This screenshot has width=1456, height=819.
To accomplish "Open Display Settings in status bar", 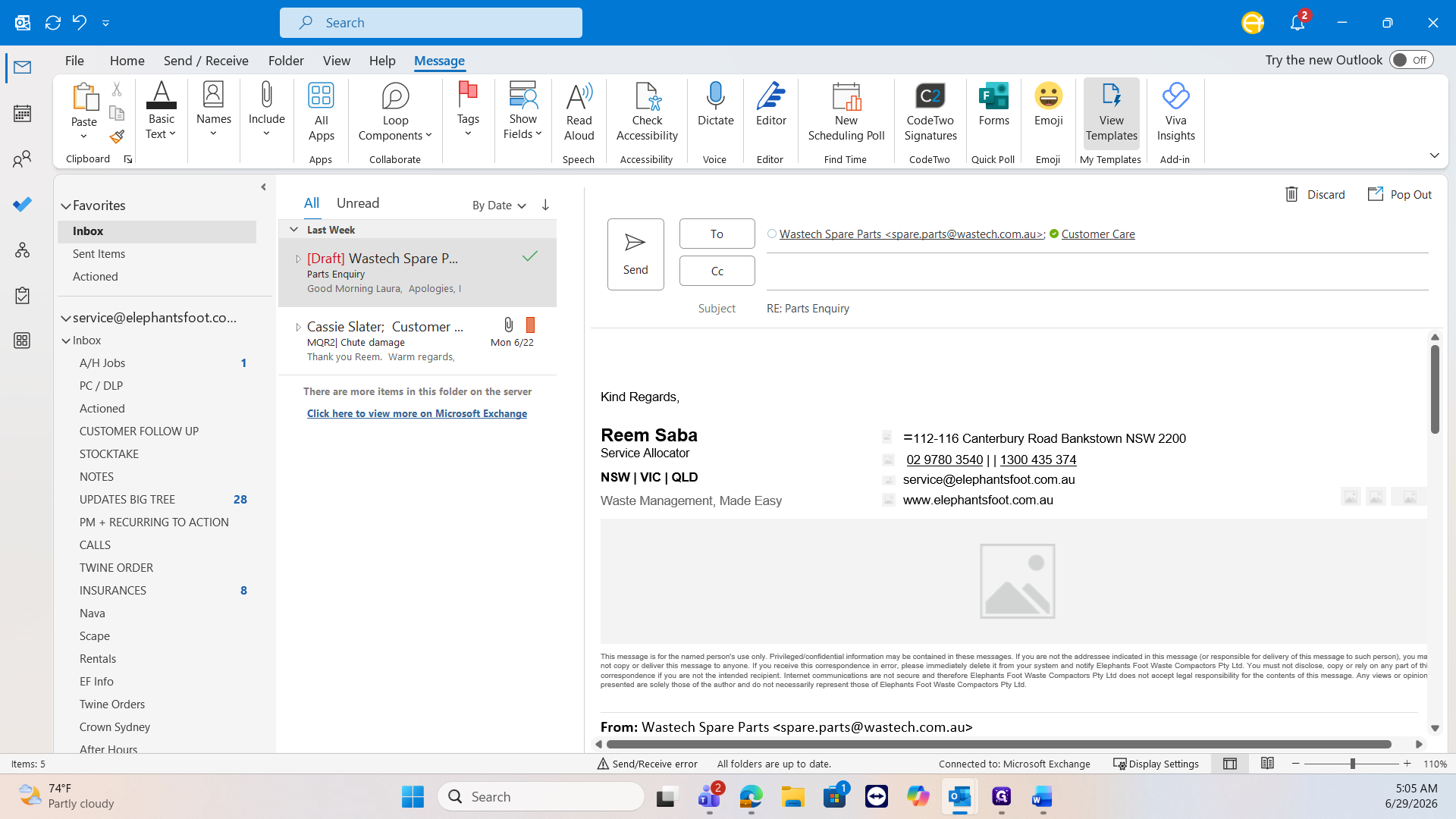I will pos(1156,764).
